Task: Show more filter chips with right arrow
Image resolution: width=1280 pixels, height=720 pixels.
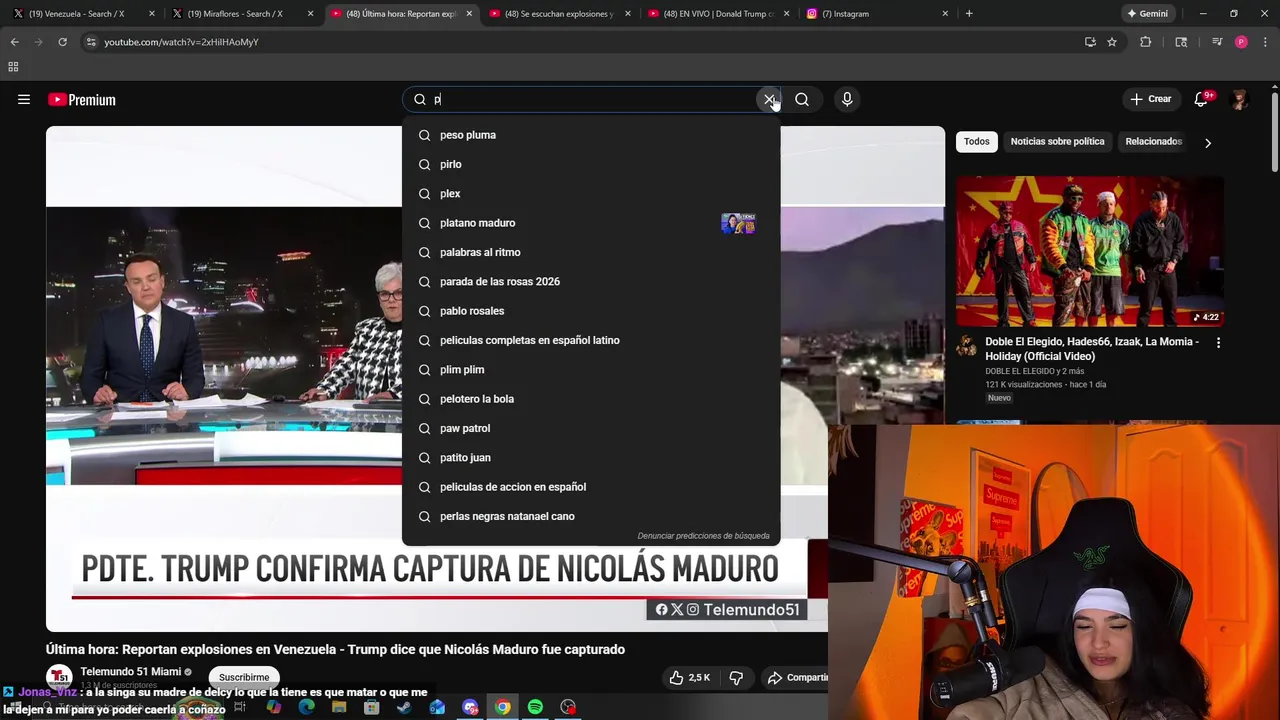Action: click(1208, 142)
